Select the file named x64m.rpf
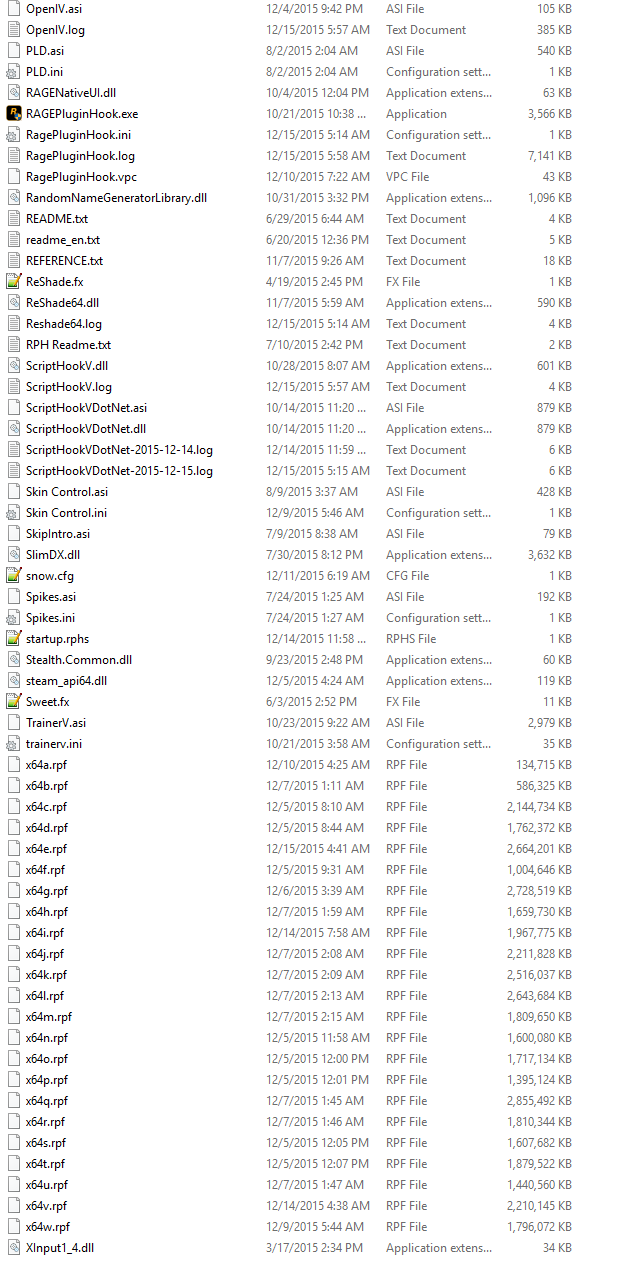The width and height of the screenshot is (618, 1273). [49, 1017]
